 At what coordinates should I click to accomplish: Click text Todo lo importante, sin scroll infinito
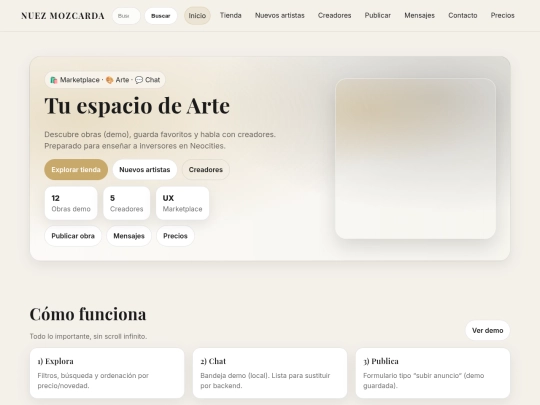88,336
